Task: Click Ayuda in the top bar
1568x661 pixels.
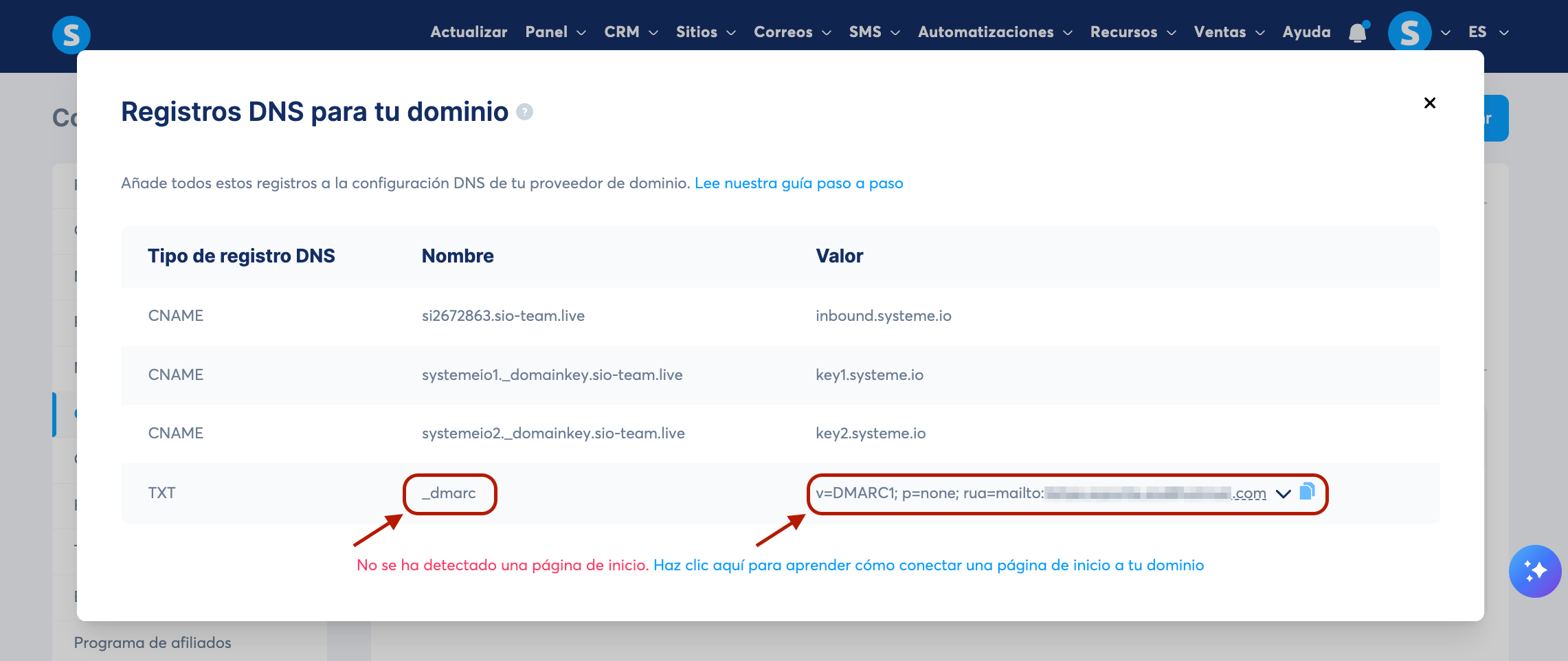Action: pos(1306,32)
